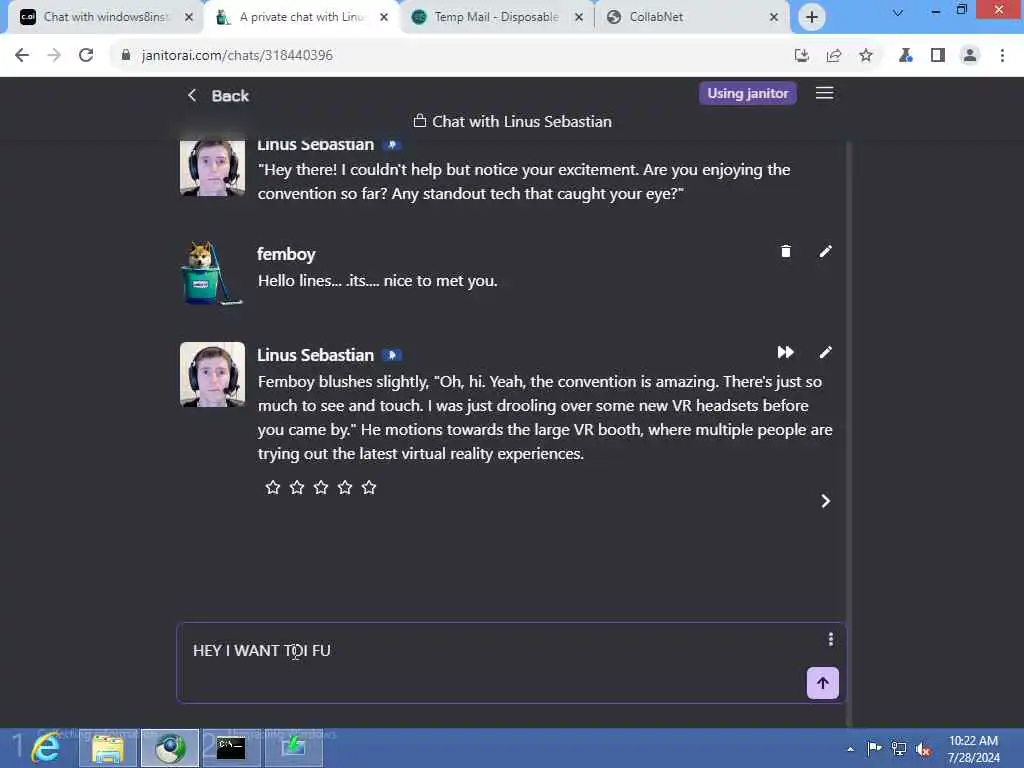Open the tab search dropdown arrow
The image size is (1024, 768).
[898, 12]
